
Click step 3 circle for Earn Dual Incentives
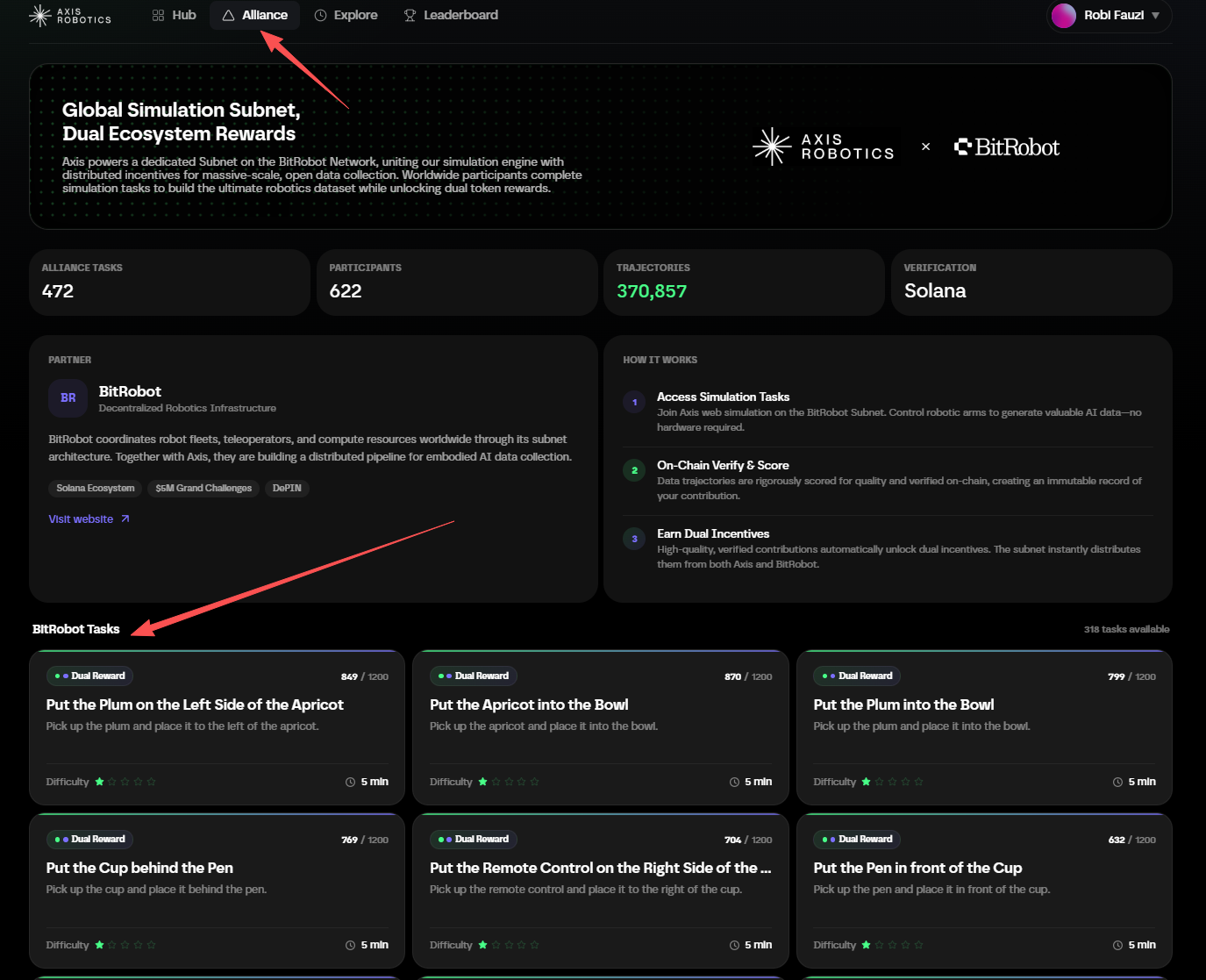634,540
